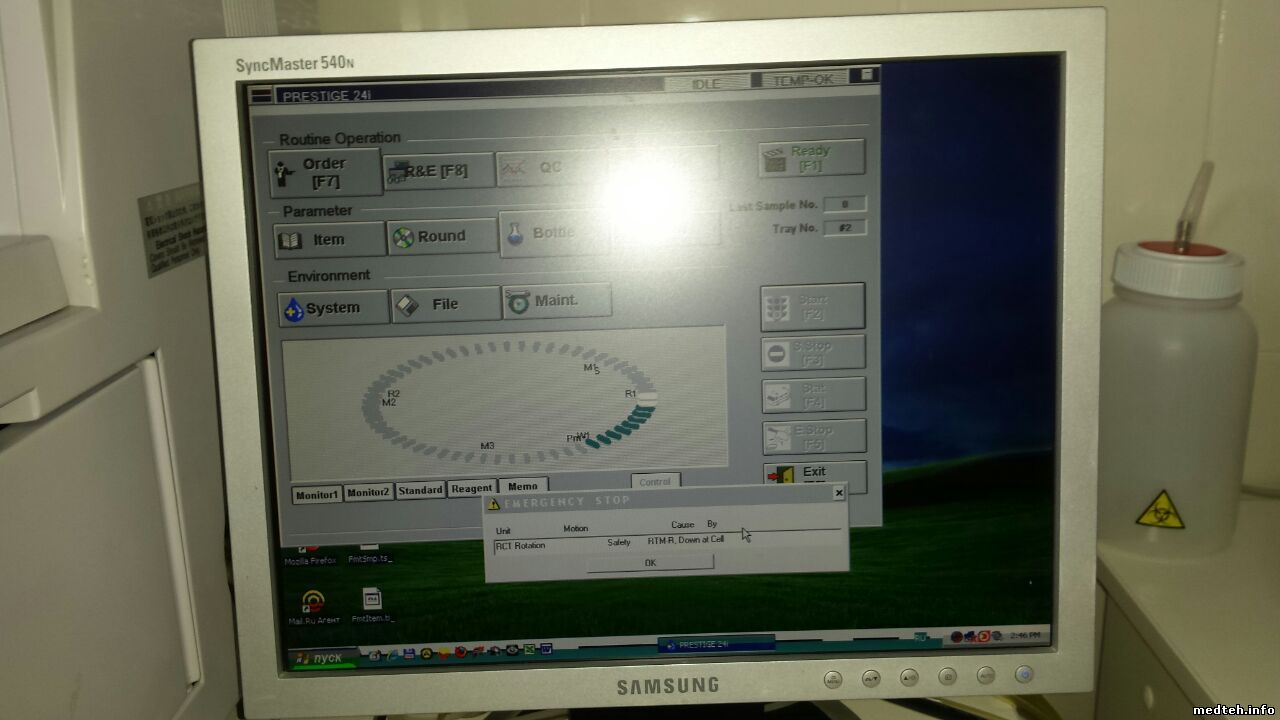This screenshot has height=720, width=1280.
Task: Select the Standard tab
Action: coord(420,491)
